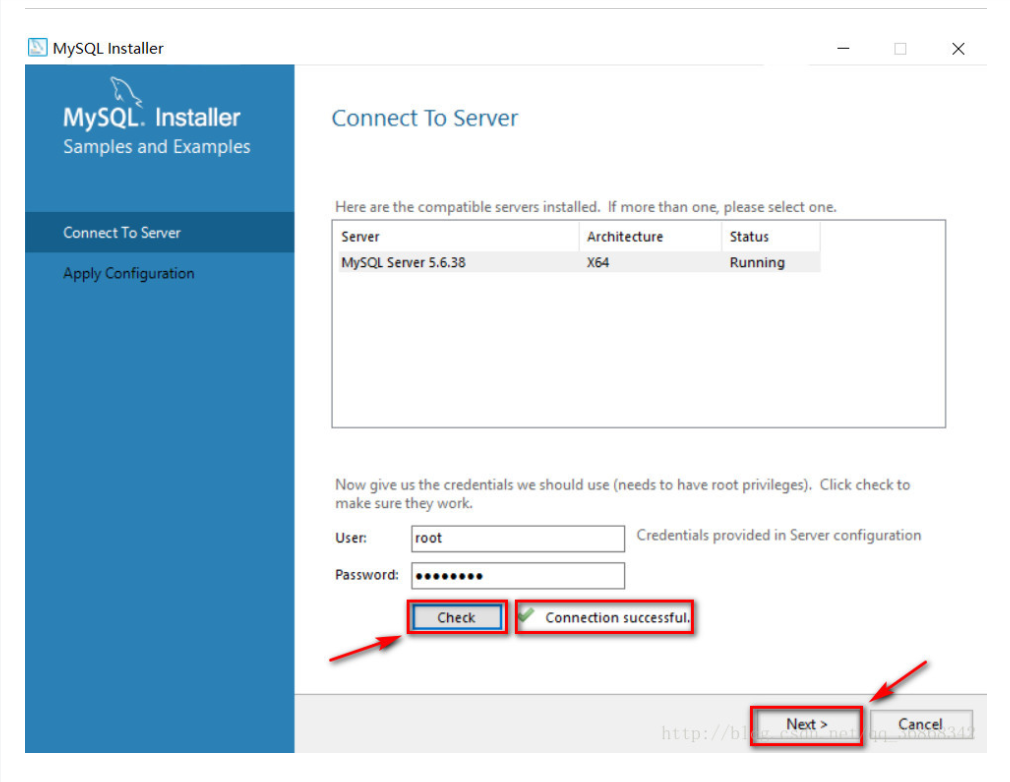Minimize the MySQL Installer window
The height and width of the screenshot is (782, 1010).
[x=843, y=48]
